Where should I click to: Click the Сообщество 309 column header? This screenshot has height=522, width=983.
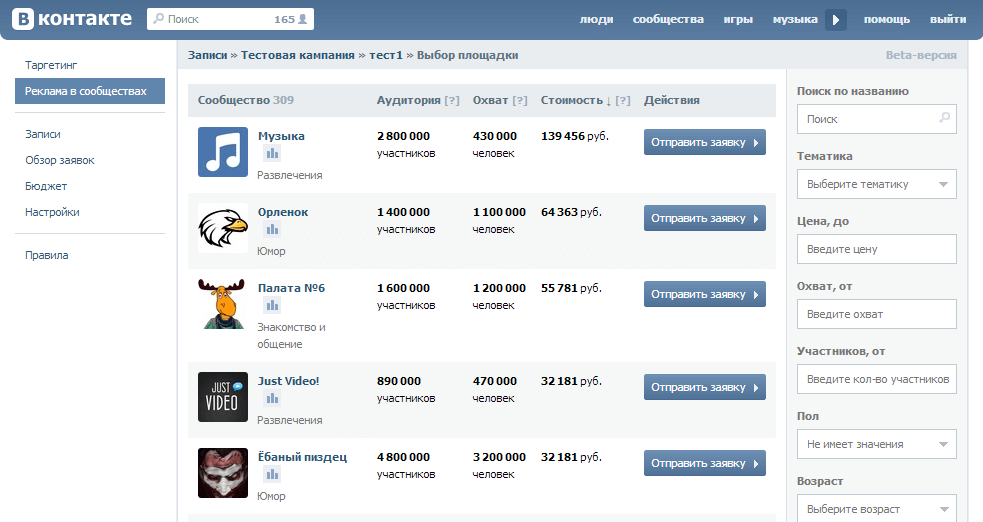tap(246, 100)
